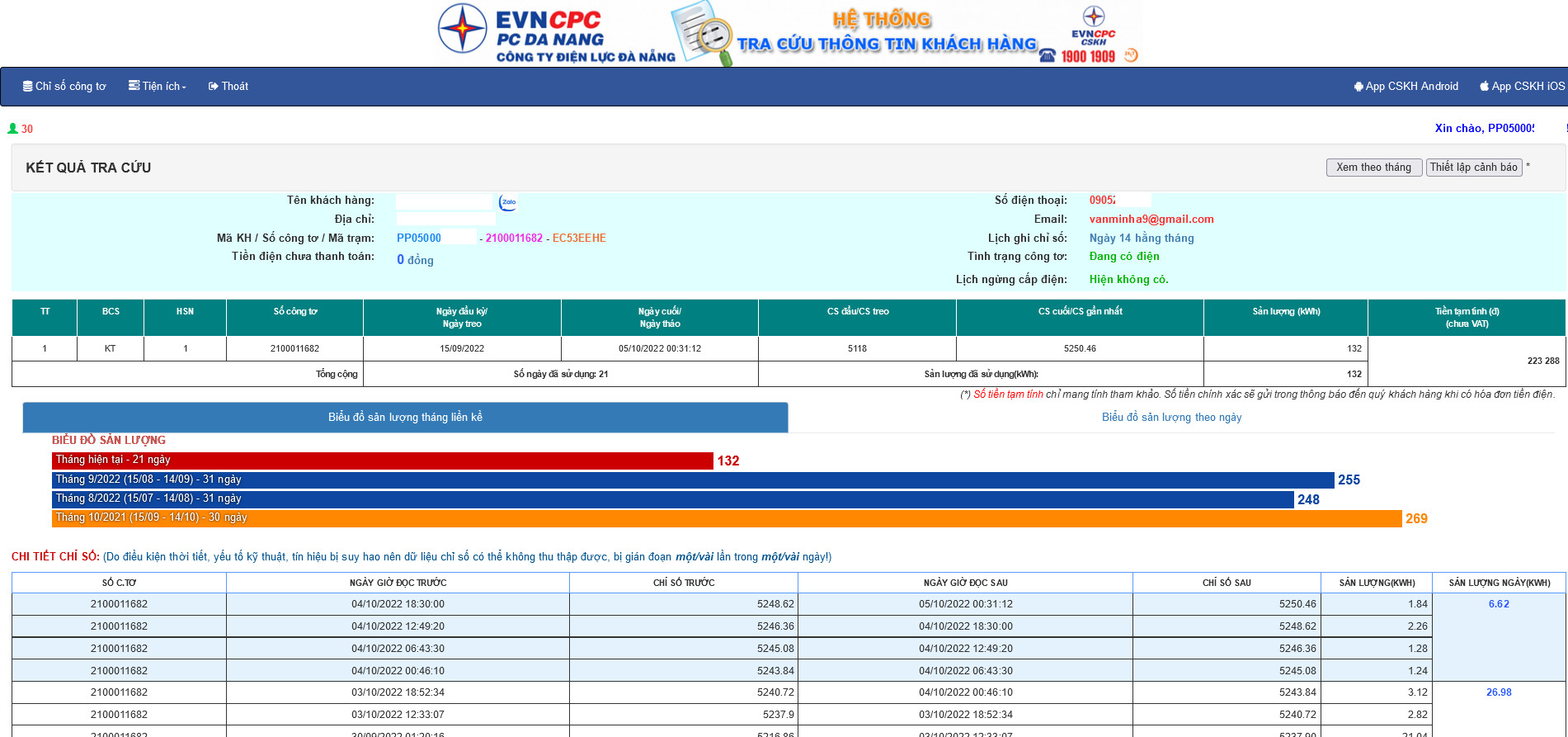Screen dimensions: 1568x737
Task: Click the magnifier document lookup icon in header
Action: click(702, 33)
